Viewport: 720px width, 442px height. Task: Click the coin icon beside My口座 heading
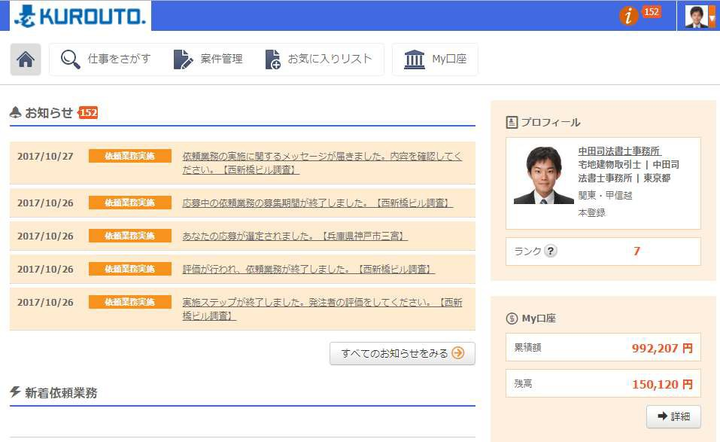(x=512, y=318)
